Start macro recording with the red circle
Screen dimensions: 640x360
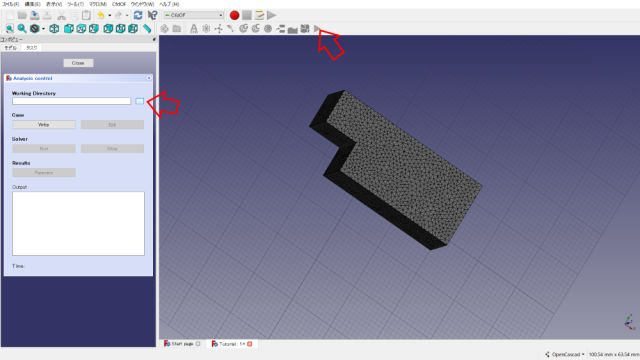point(234,16)
